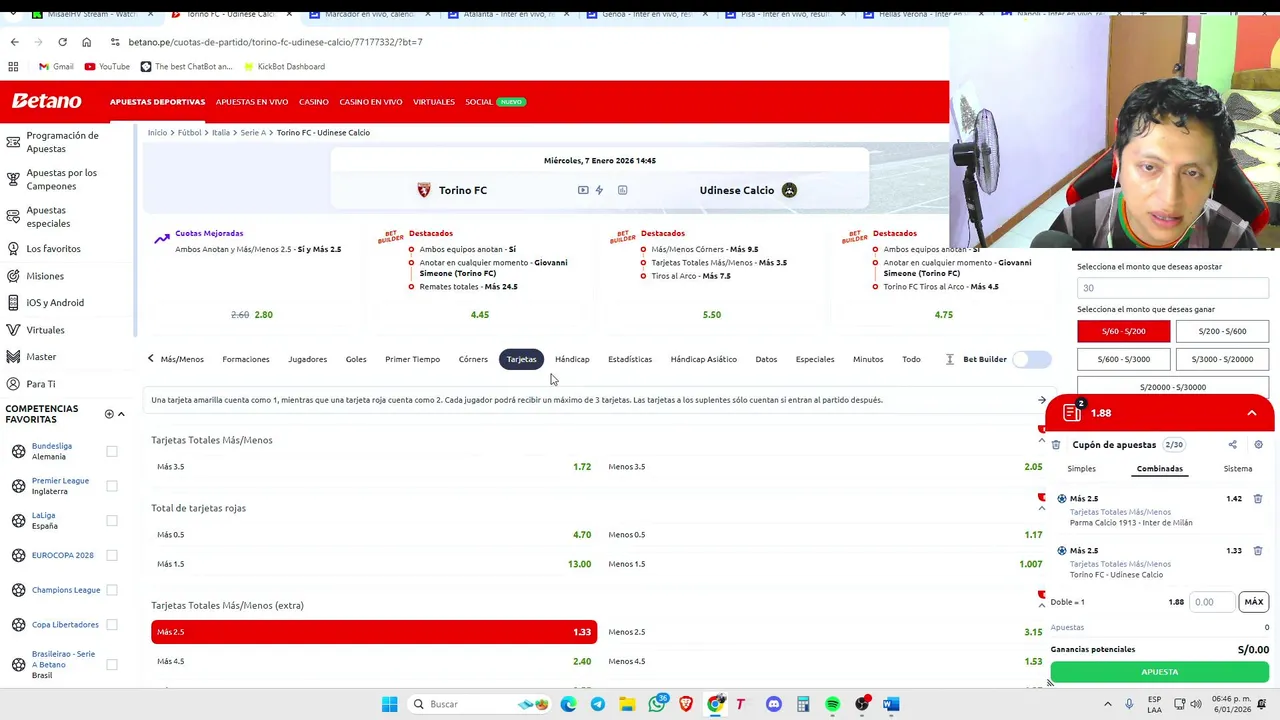Remove the Parma Calcio - Inter bet
The height and width of the screenshot is (720, 1280).
point(1258,498)
